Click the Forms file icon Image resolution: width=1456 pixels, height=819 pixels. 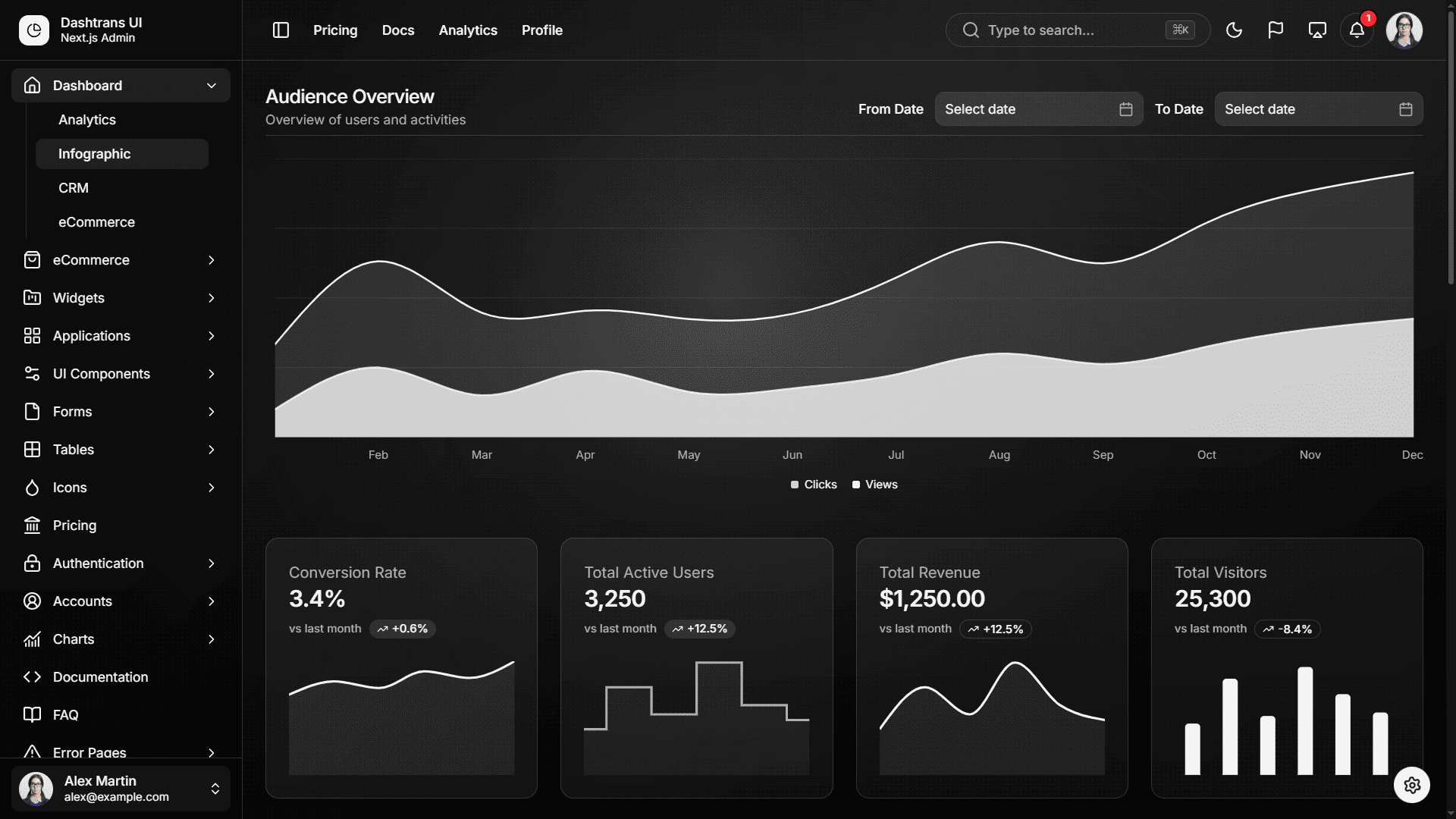click(32, 412)
